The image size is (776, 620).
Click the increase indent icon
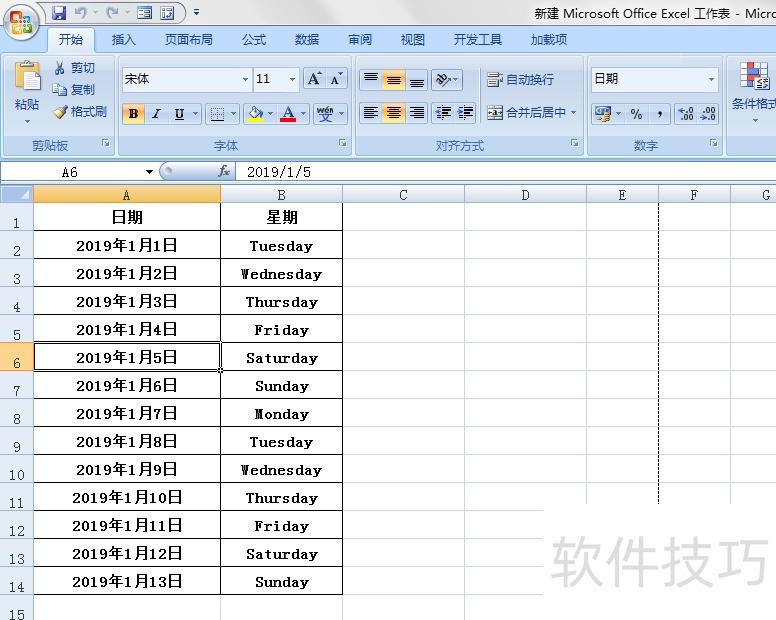[465, 113]
